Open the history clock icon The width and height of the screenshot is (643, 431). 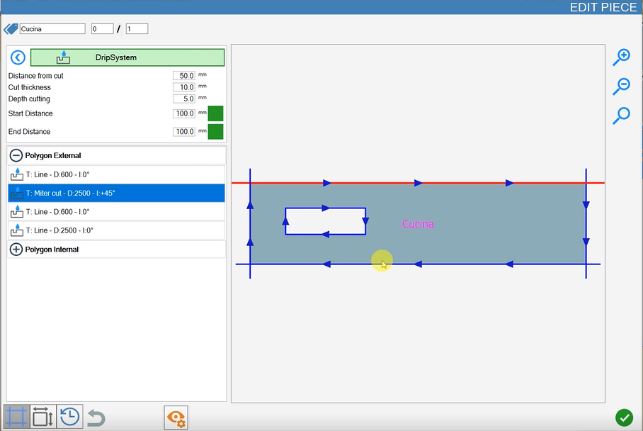70,417
